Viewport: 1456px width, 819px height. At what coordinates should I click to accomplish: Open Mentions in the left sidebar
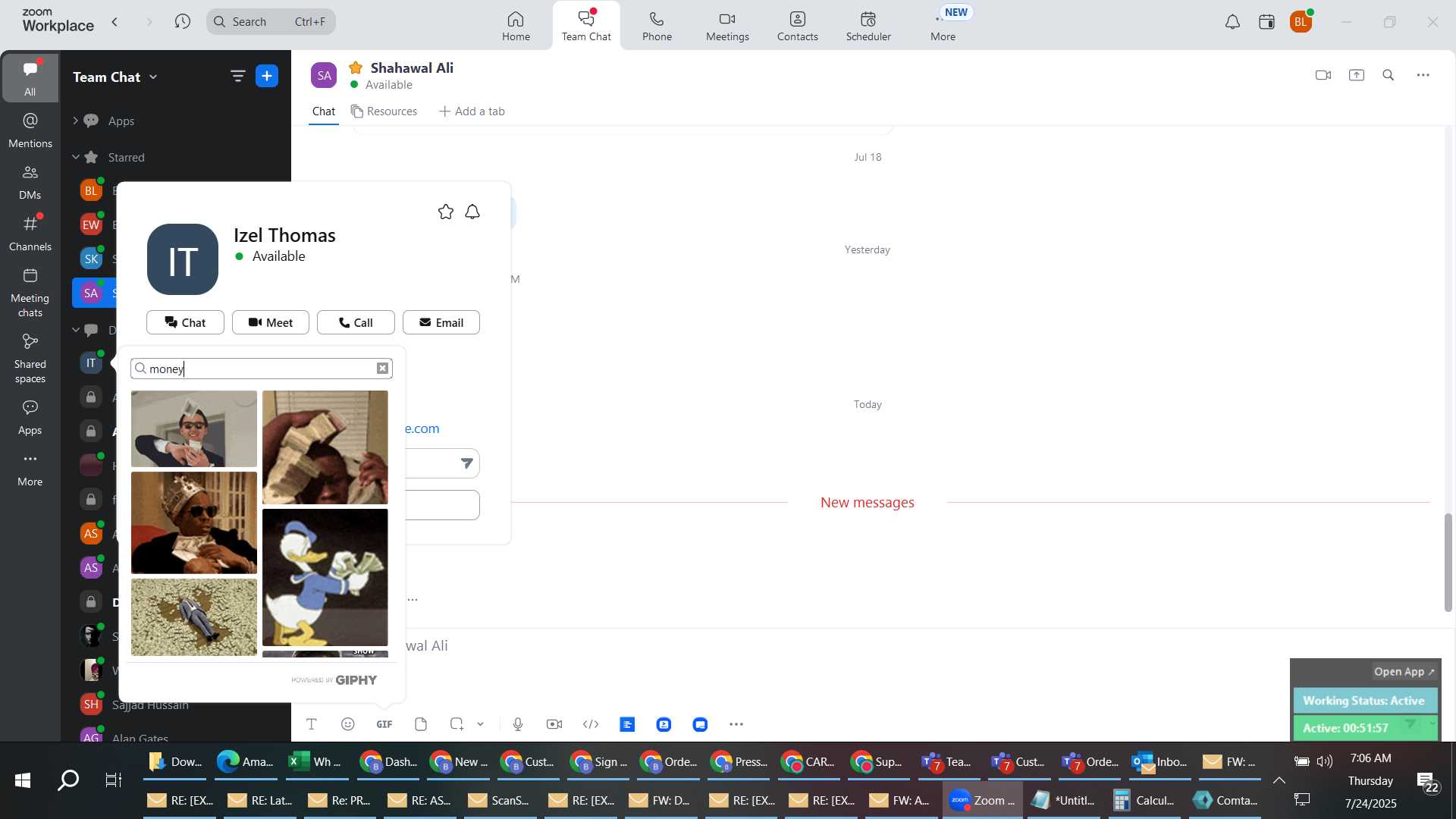click(30, 130)
